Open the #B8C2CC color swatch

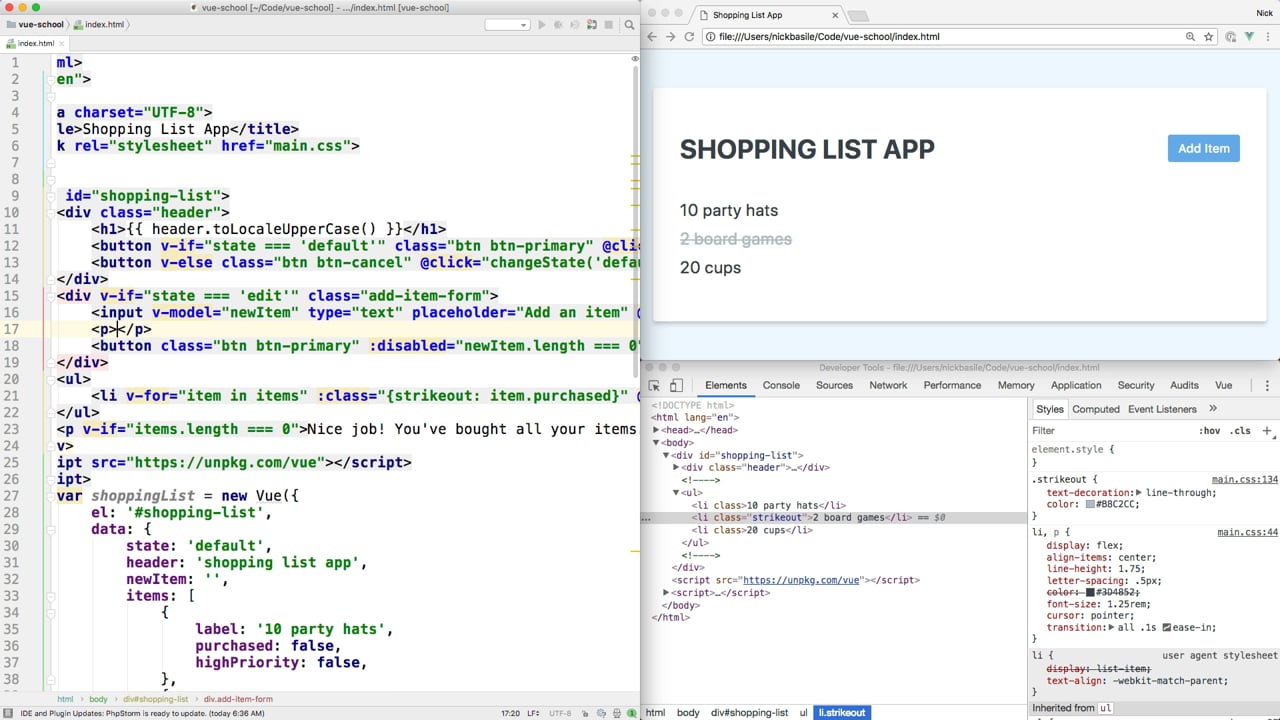pyautogui.click(x=1090, y=505)
